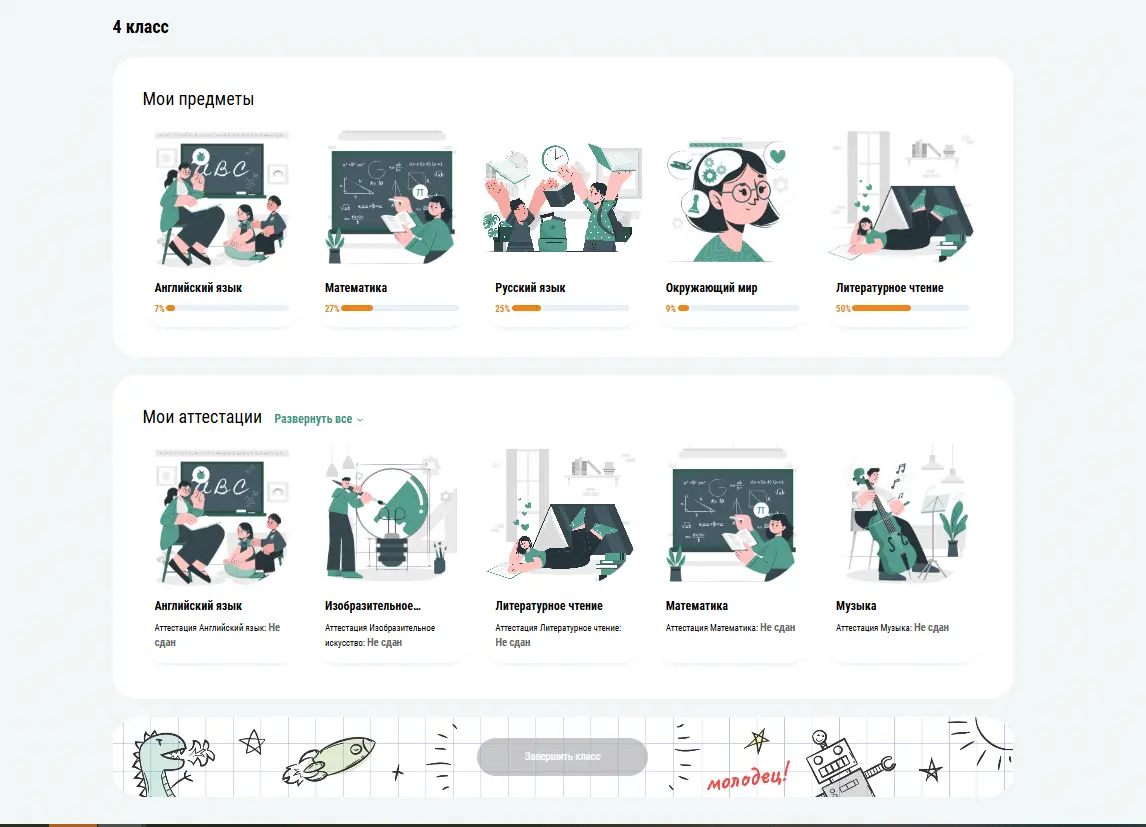
Task: Open the Английский язык attestation card title
Action: [x=198, y=606]
